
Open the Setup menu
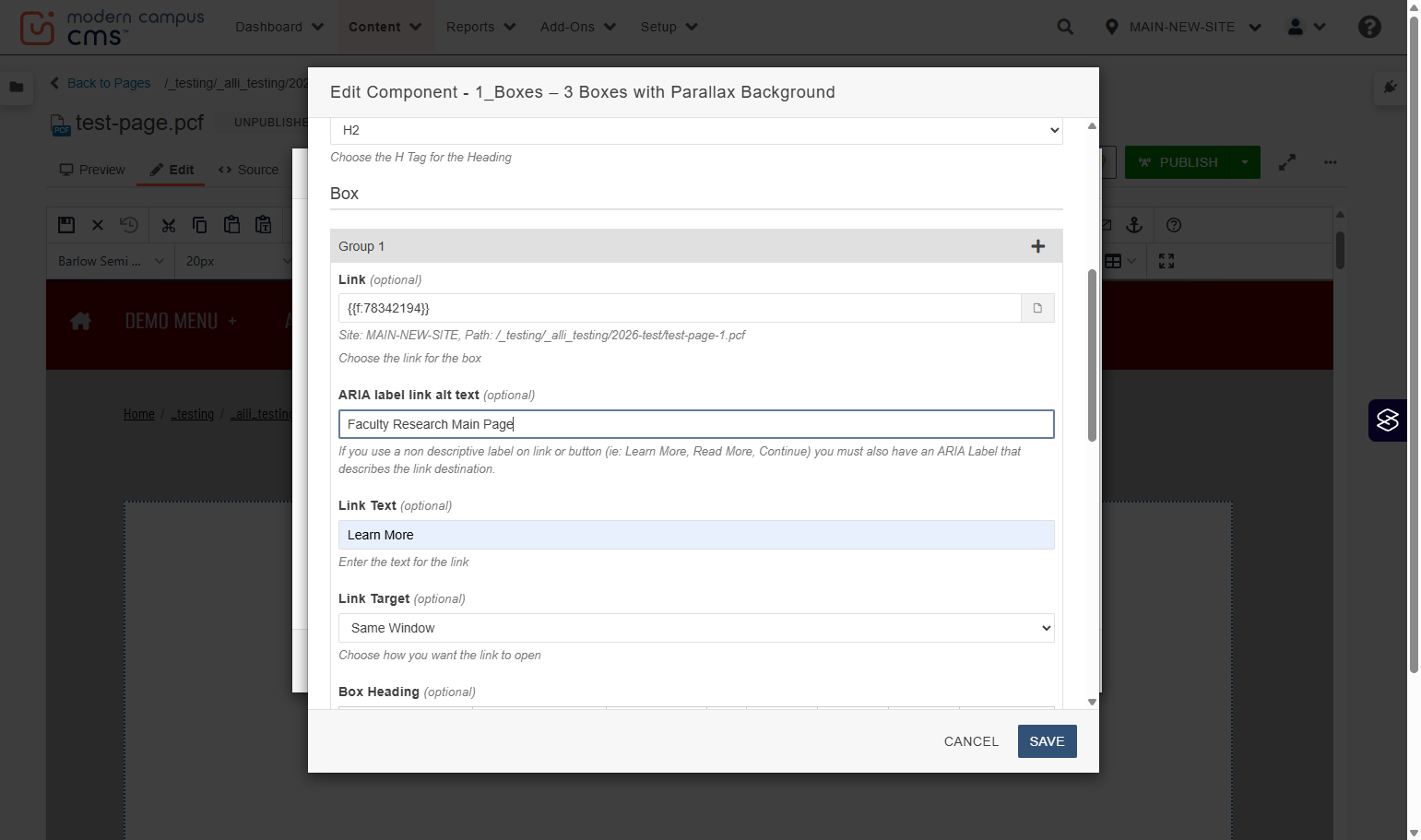(669, 27)
